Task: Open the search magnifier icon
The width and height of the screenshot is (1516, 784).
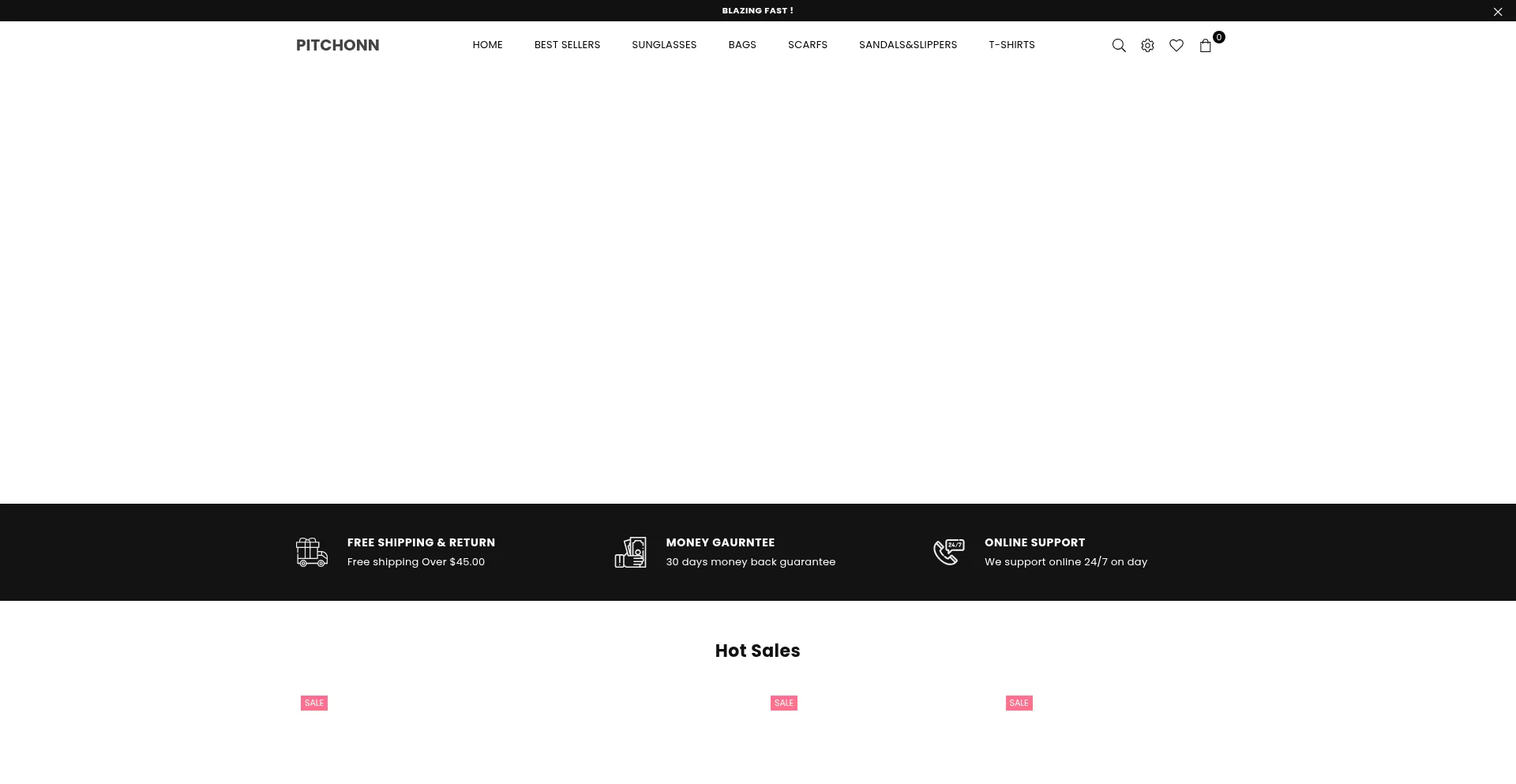Action: (1118, 46)
